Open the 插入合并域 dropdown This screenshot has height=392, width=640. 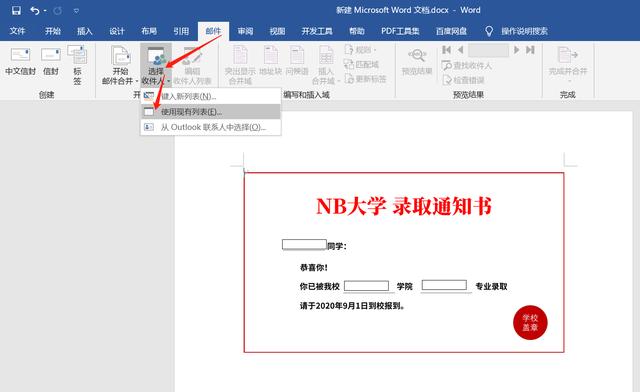[x=326, y=65]
